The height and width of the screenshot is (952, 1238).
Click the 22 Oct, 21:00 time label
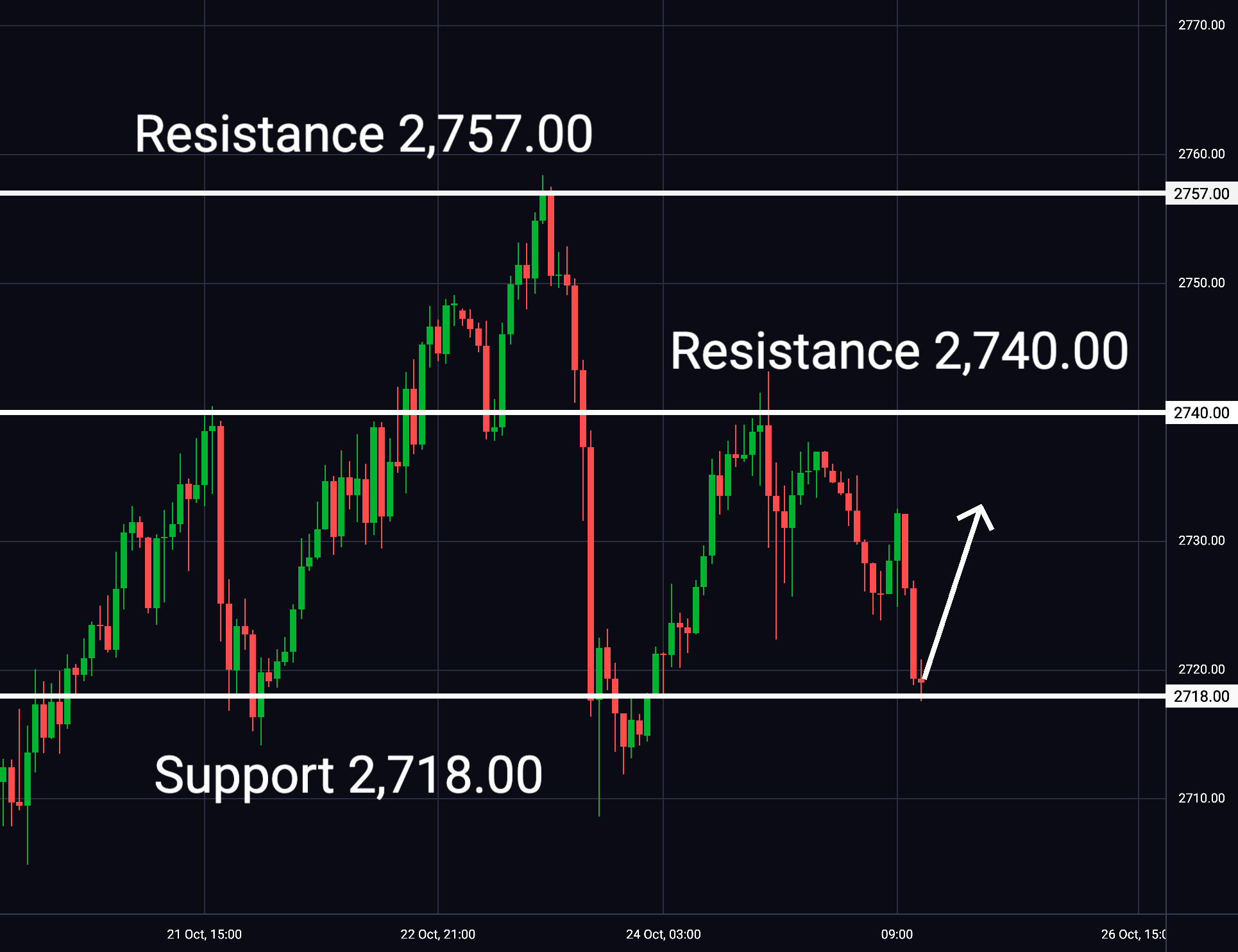click(x=438, y=934)
